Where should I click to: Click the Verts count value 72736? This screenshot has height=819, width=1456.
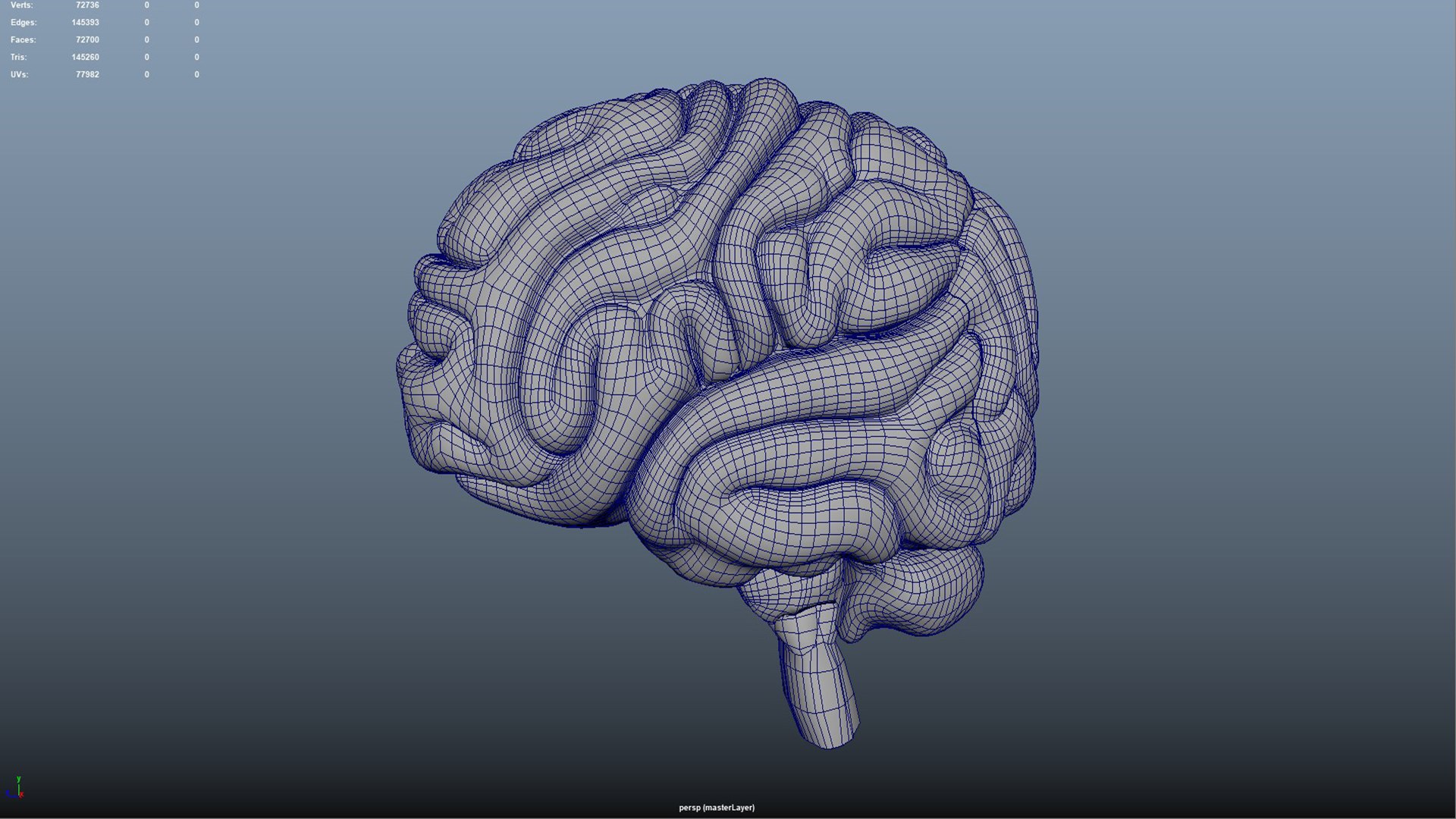point(87,5)
